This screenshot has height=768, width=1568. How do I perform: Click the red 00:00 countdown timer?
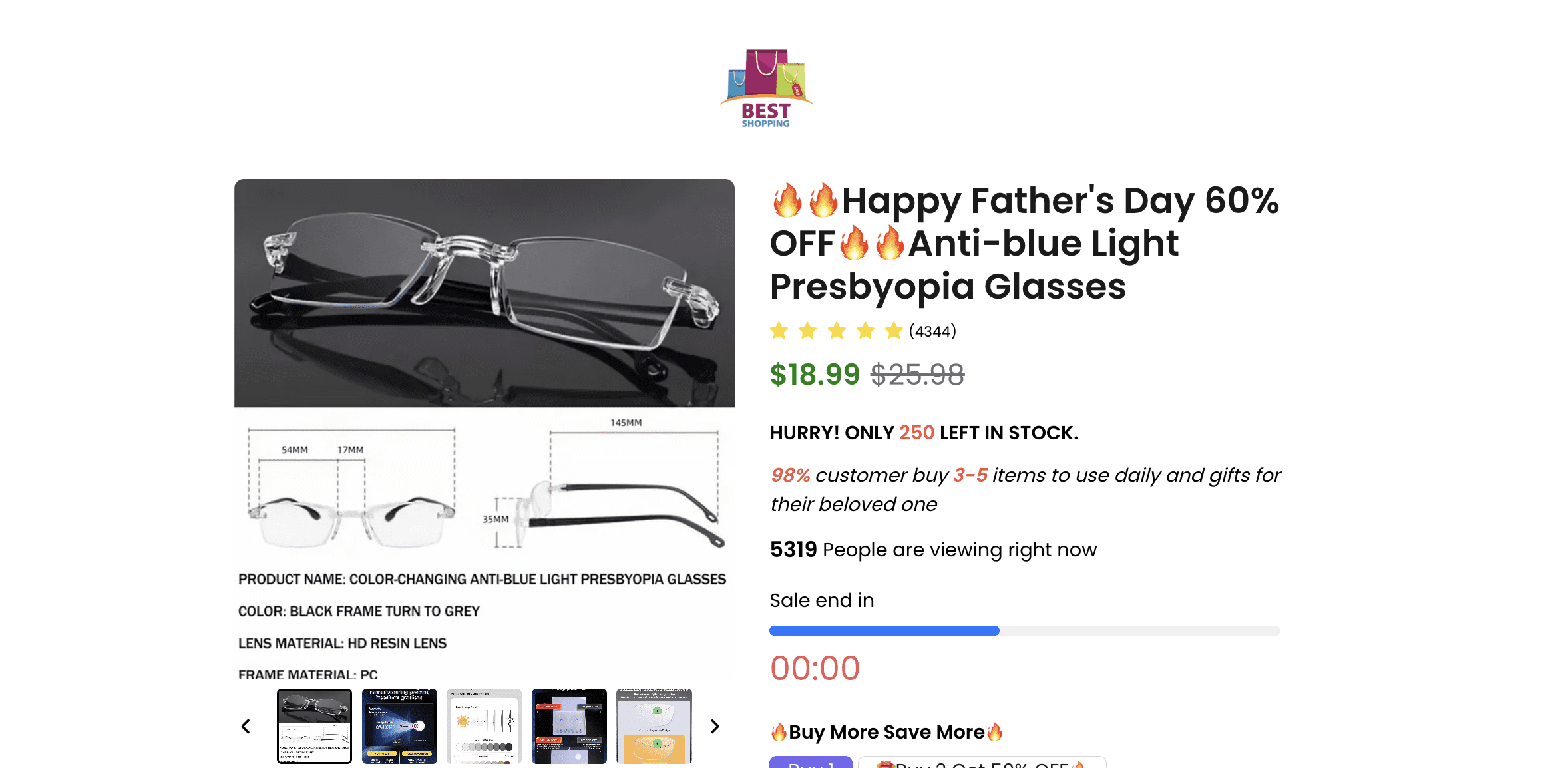coord(815,668)
